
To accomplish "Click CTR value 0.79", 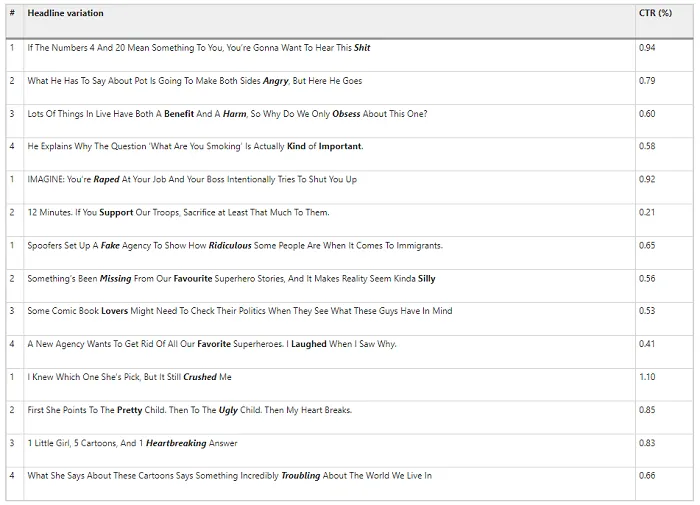I will click(x=647, y=81).
